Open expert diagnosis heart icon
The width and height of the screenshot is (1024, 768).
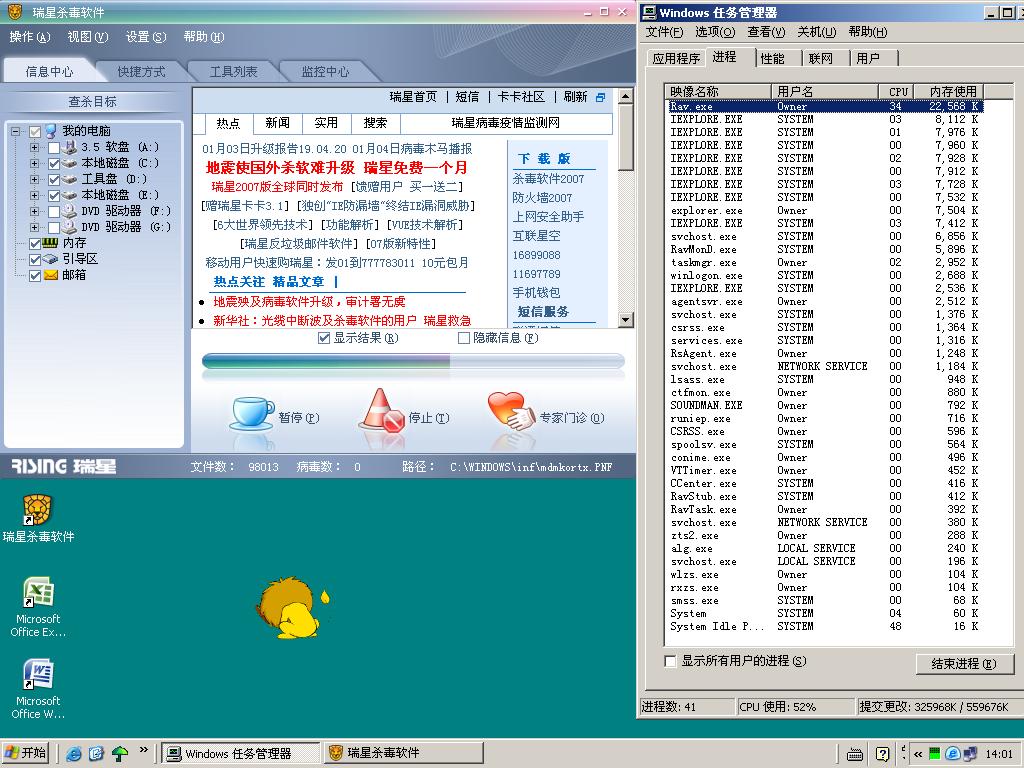(x=511, y=411)
